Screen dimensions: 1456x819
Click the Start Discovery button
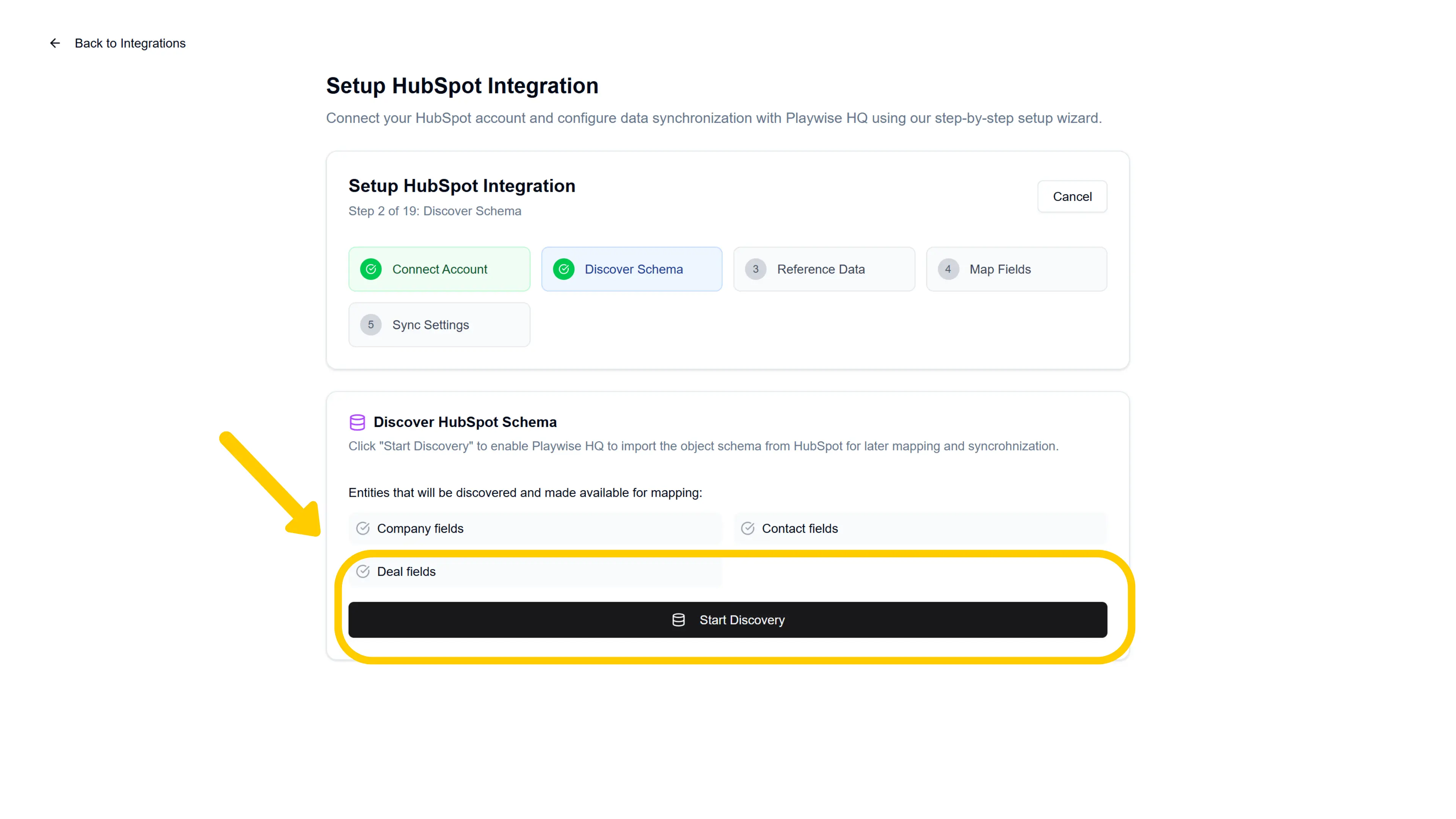728,620
